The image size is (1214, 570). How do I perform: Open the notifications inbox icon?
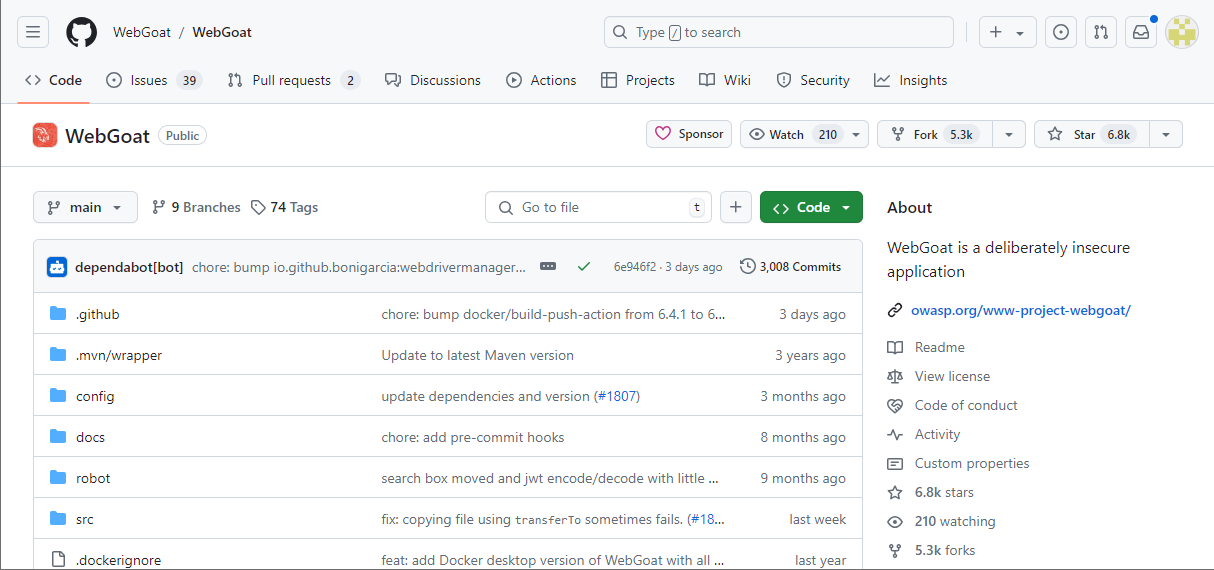1141,32
